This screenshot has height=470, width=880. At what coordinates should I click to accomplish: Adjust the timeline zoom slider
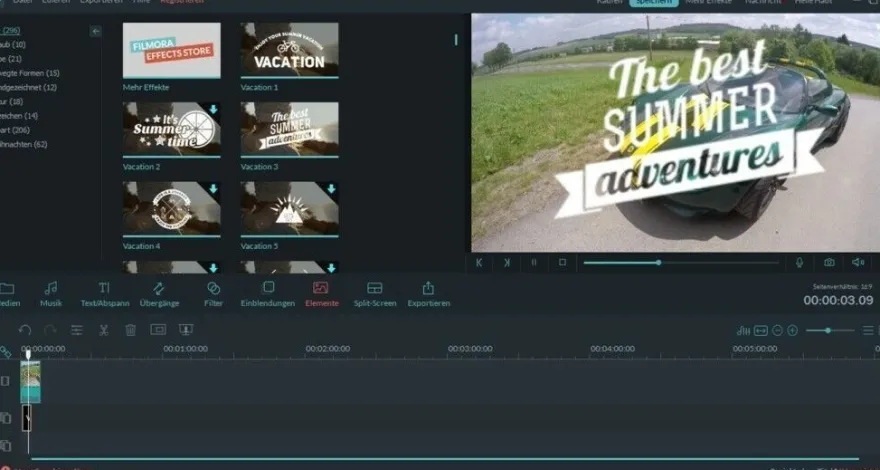coord(830,331)
